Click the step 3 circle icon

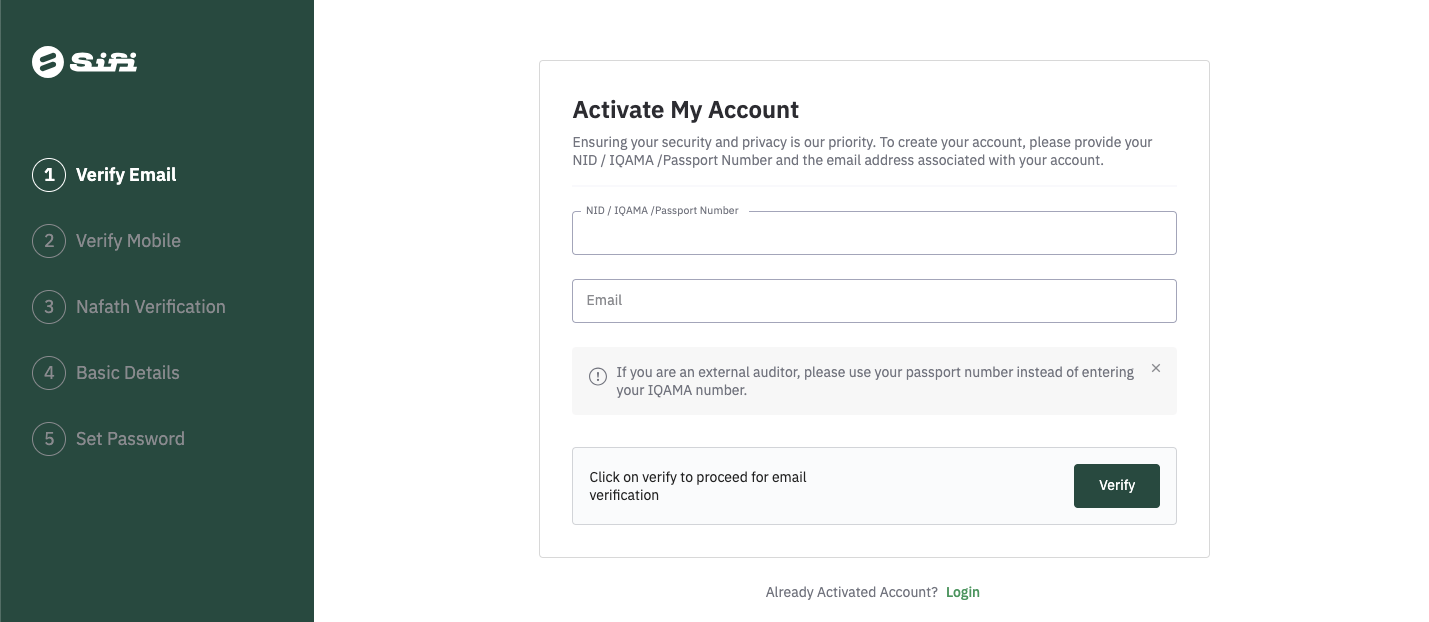pyautogui.click(x=49, y=307)
